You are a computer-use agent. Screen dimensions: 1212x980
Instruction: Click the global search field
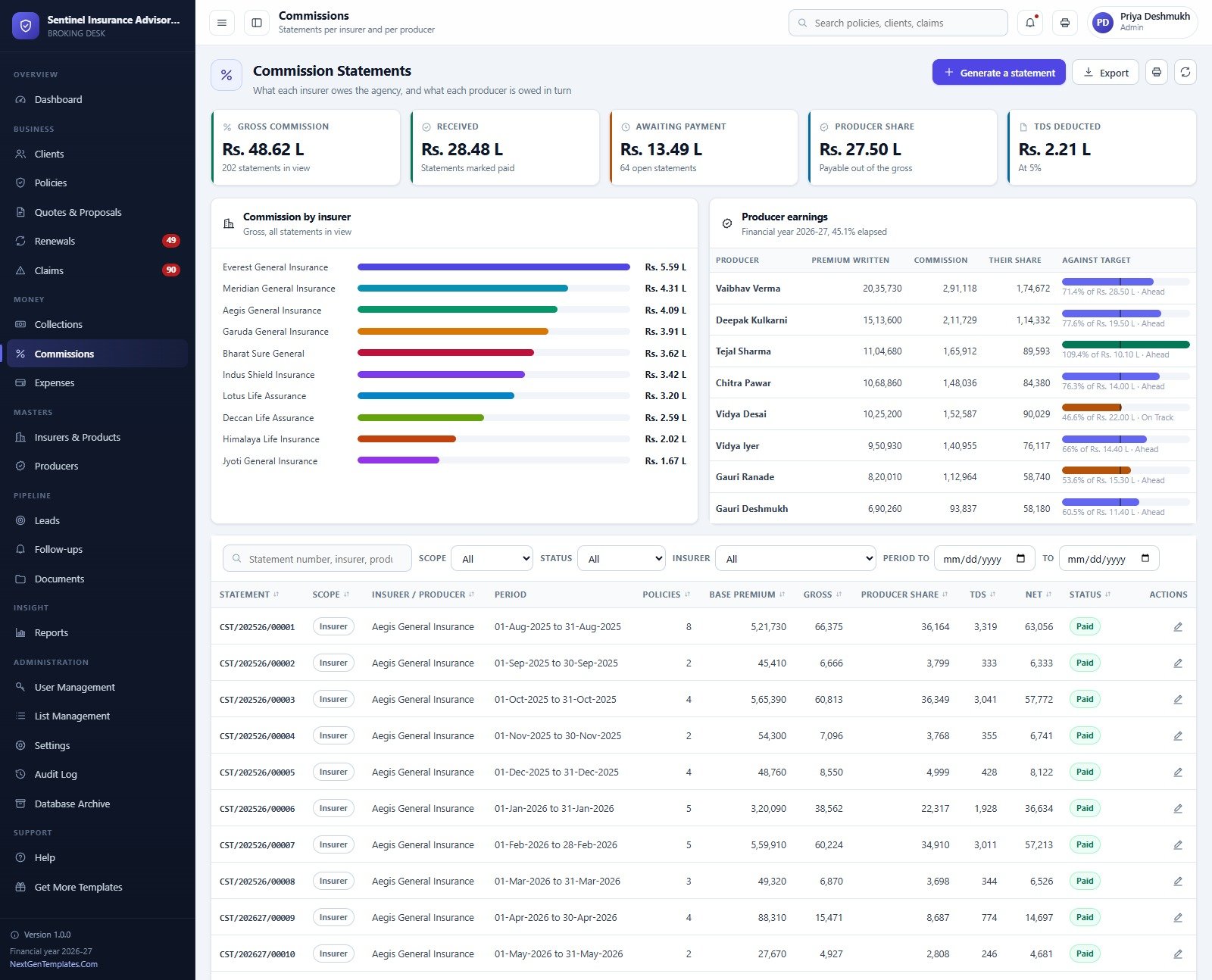click(898, 23)
